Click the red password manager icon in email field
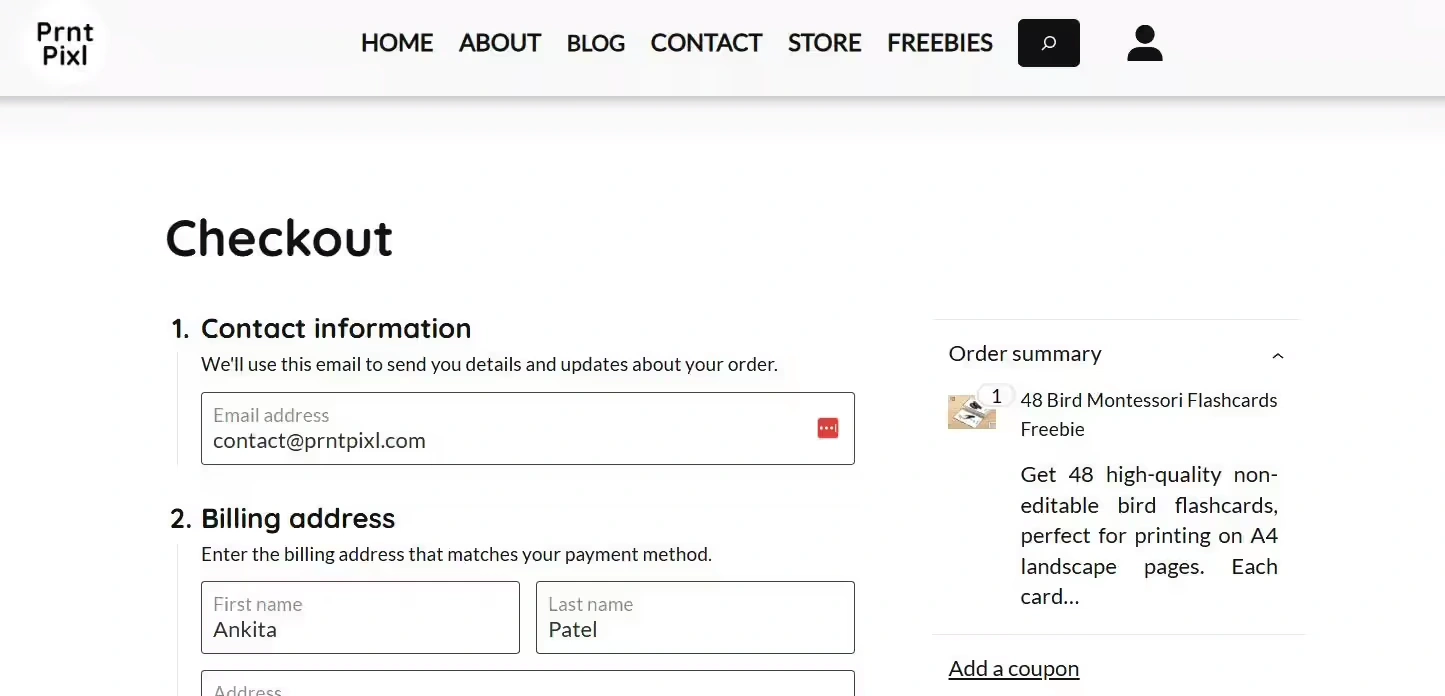Viewport: 1445px width, 696px height. [x=827, y=428]
